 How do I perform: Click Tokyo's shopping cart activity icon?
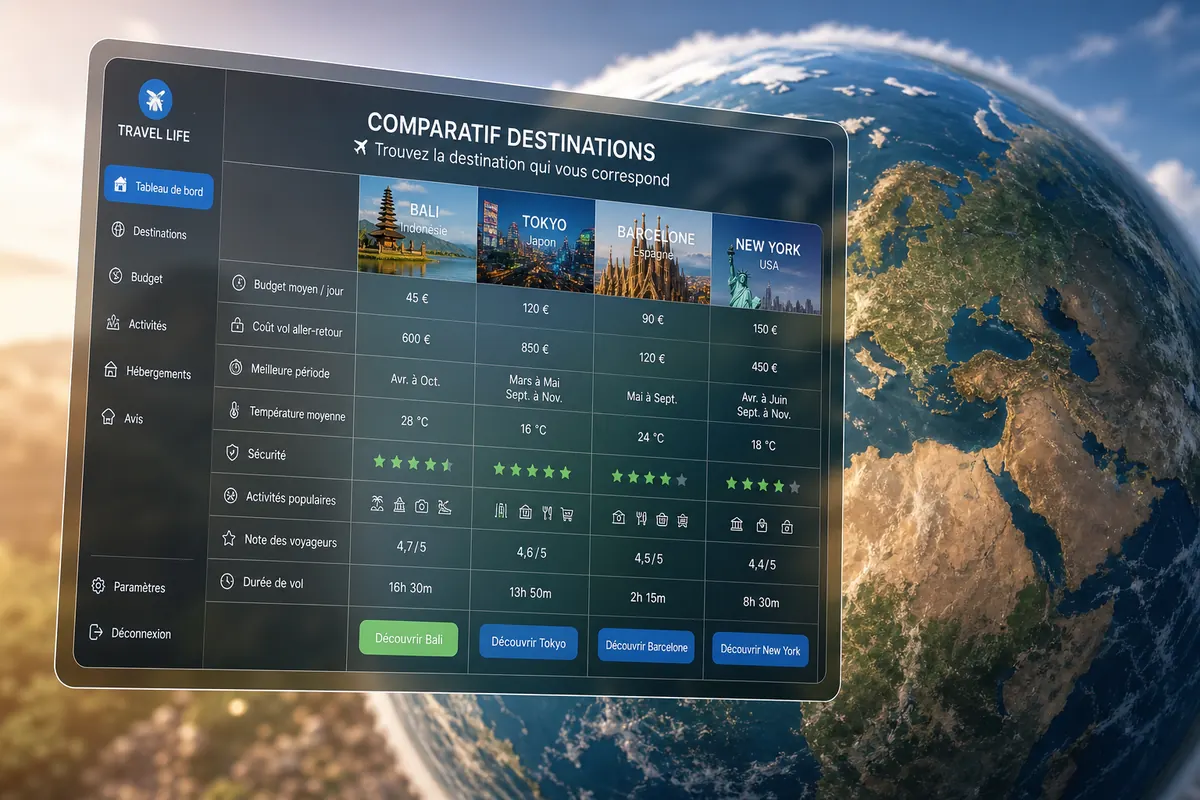[567, 515]
